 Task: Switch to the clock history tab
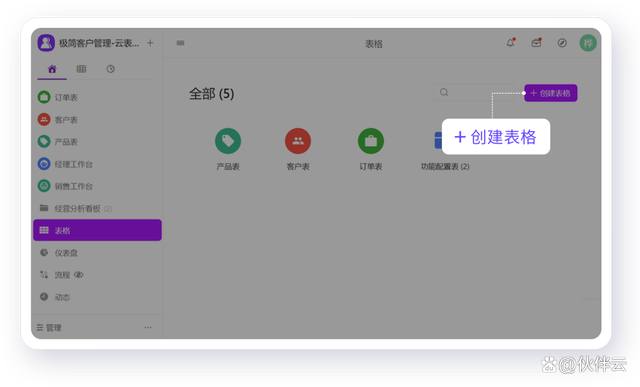(x=111, y=69)
